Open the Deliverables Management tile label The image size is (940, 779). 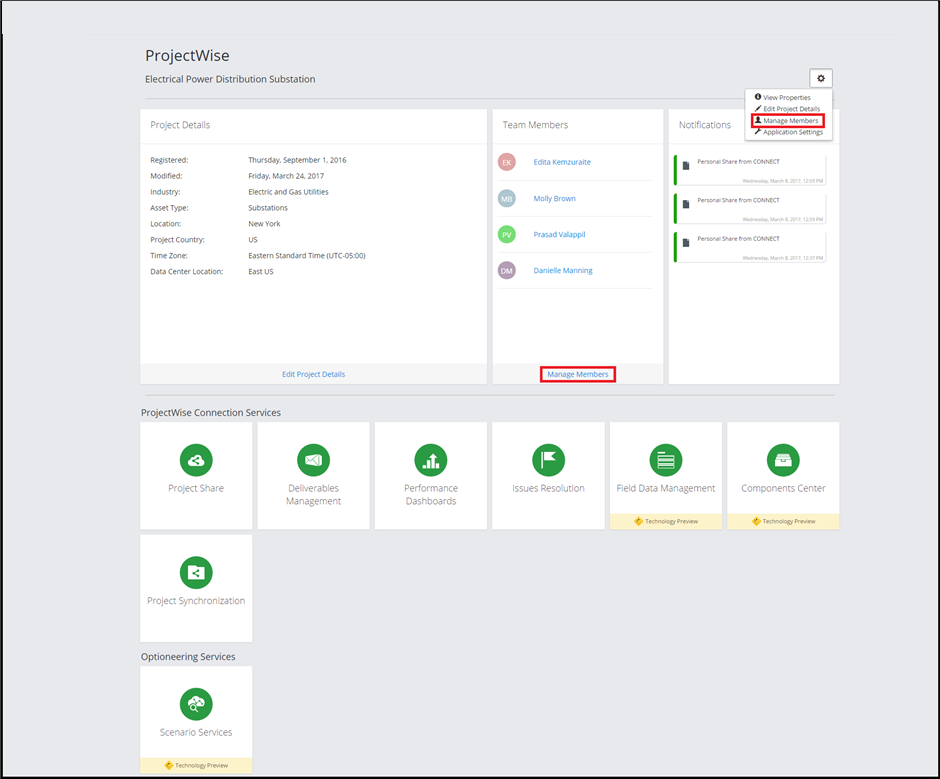314,495
